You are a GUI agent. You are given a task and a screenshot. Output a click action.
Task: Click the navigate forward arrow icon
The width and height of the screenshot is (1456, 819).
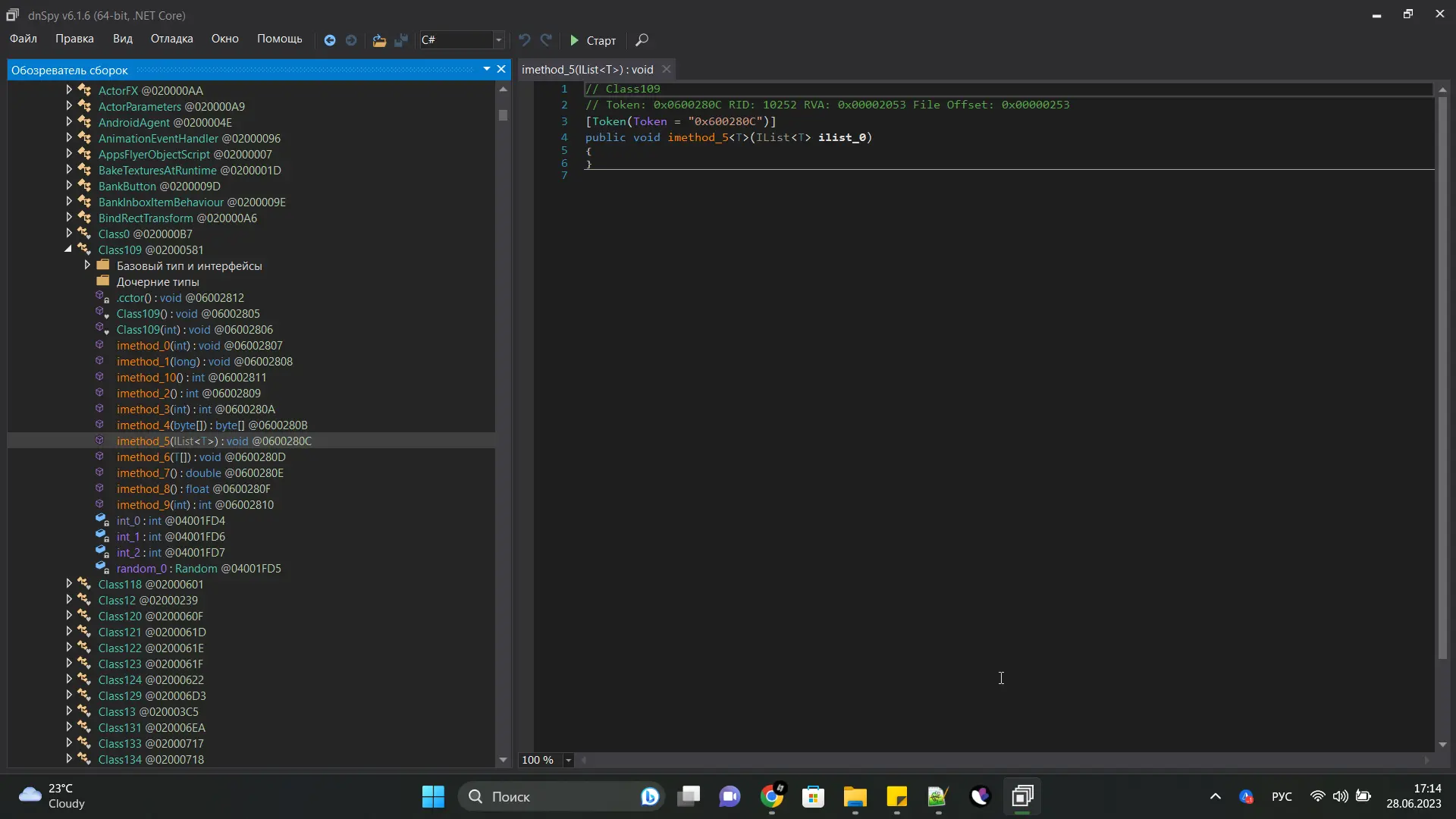[x=351, y=40]
